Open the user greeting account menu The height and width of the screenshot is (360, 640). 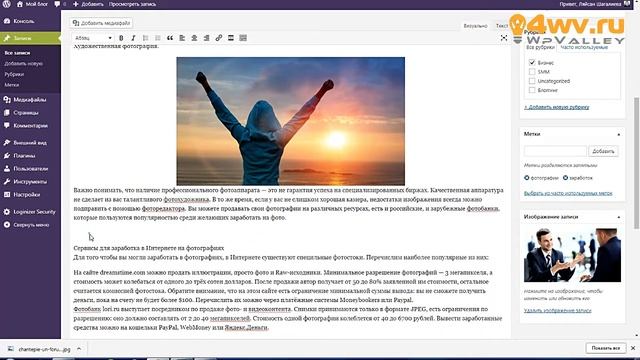595,4
